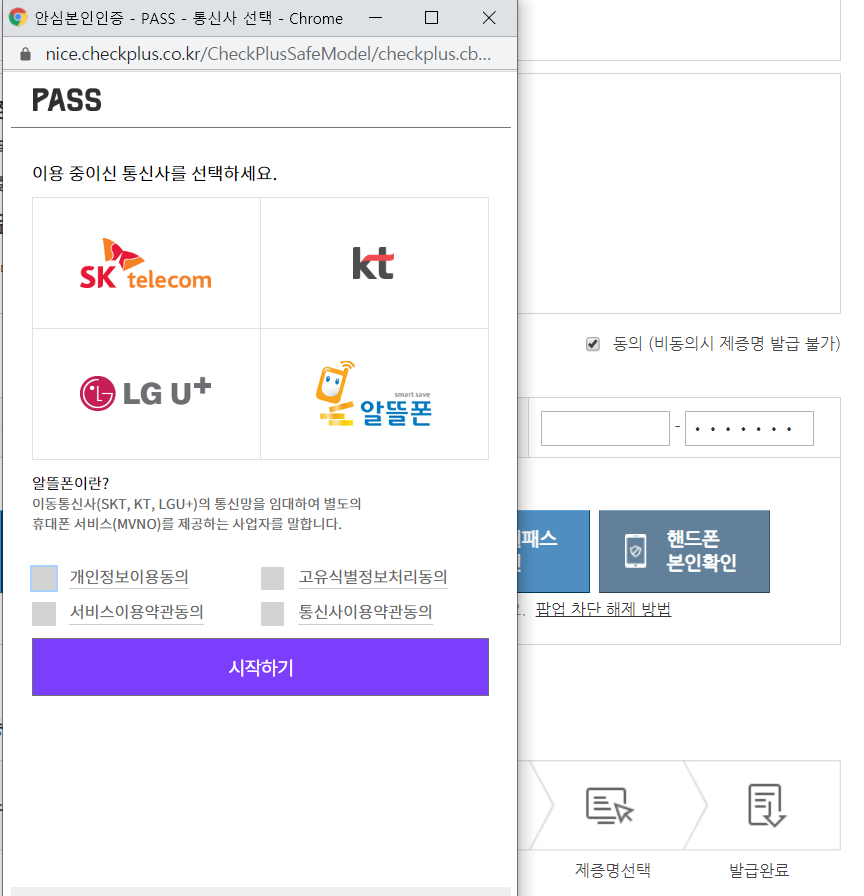Click the PASS logo header
864x896 pixels.
67,100
